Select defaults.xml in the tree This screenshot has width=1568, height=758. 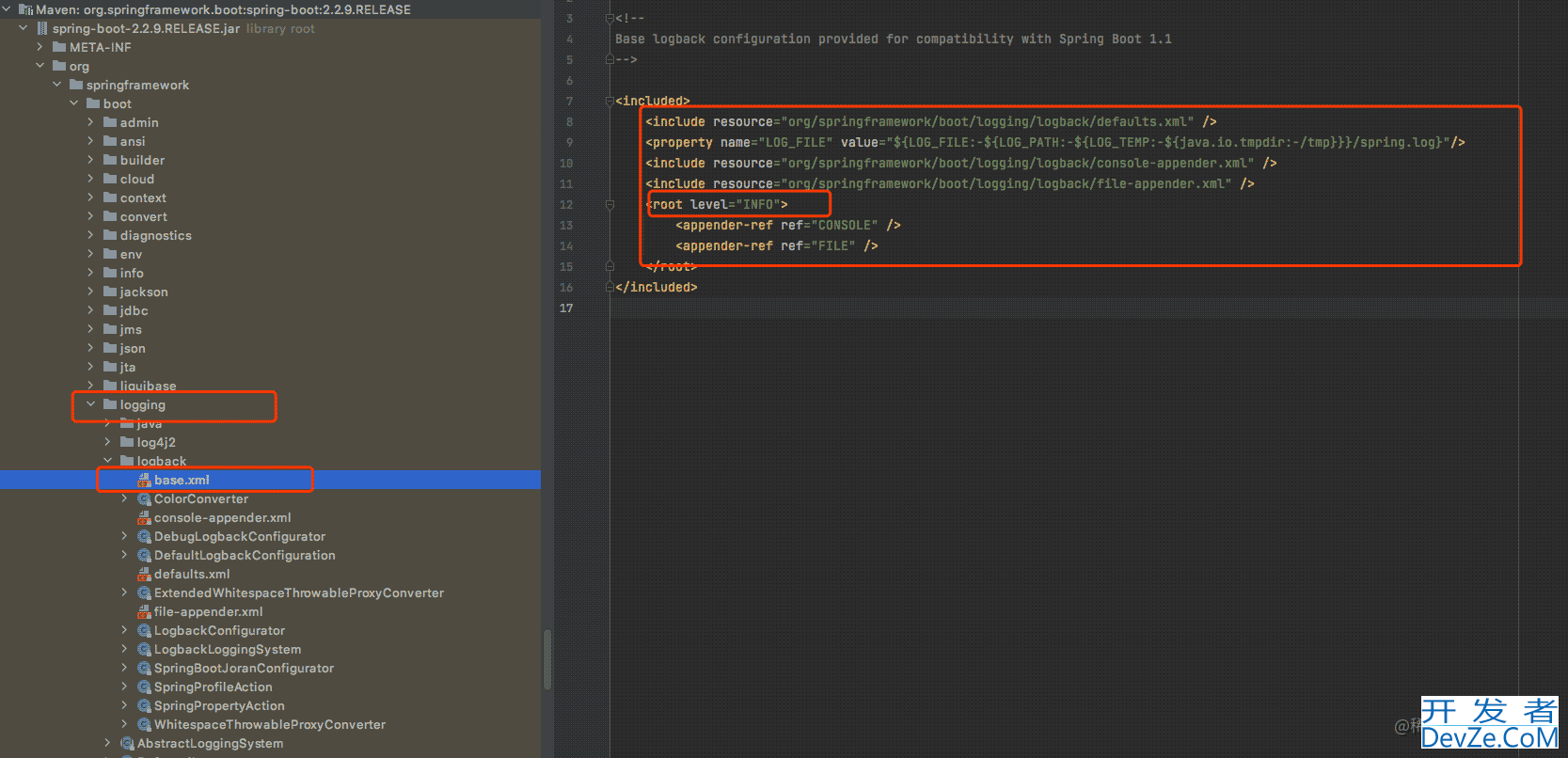[x=192, y=574]
